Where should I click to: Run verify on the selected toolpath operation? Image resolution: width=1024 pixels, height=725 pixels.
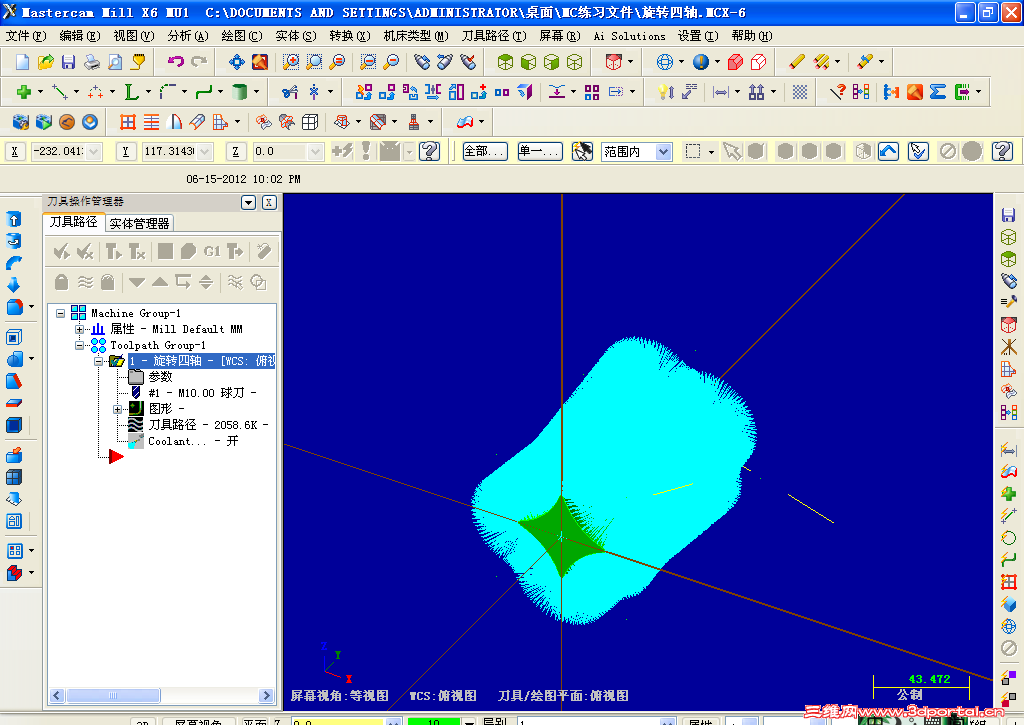pyautogui.click(x=189, y=252)
